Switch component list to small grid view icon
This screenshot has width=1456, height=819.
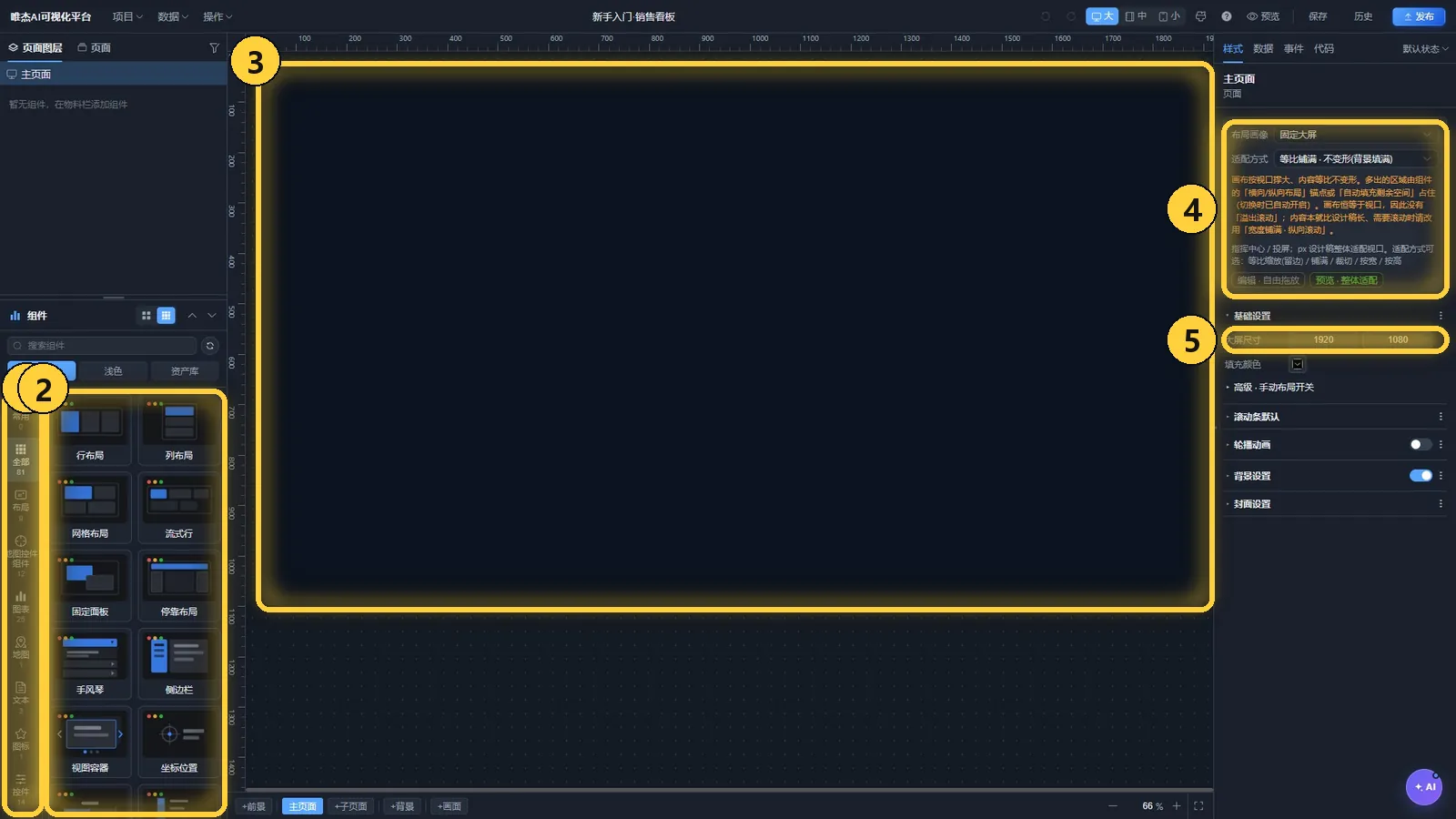(147, 316)
